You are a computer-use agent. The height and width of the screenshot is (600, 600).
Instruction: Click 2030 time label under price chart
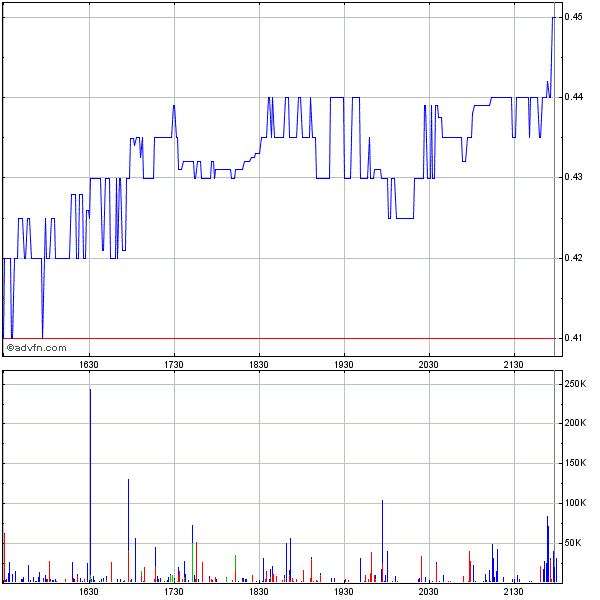(429, 365)
